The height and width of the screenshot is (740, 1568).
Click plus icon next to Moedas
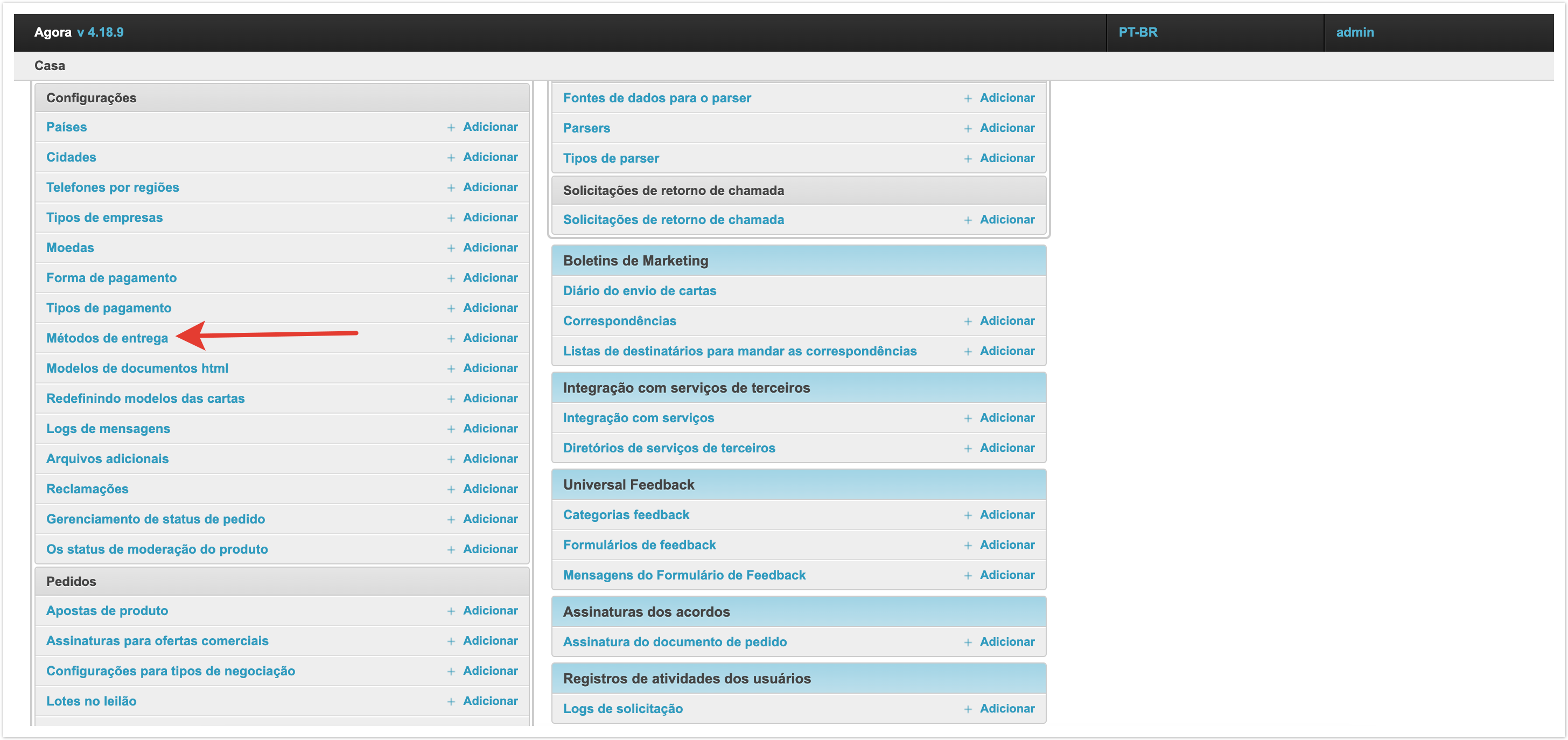click(x=451, y=248)
